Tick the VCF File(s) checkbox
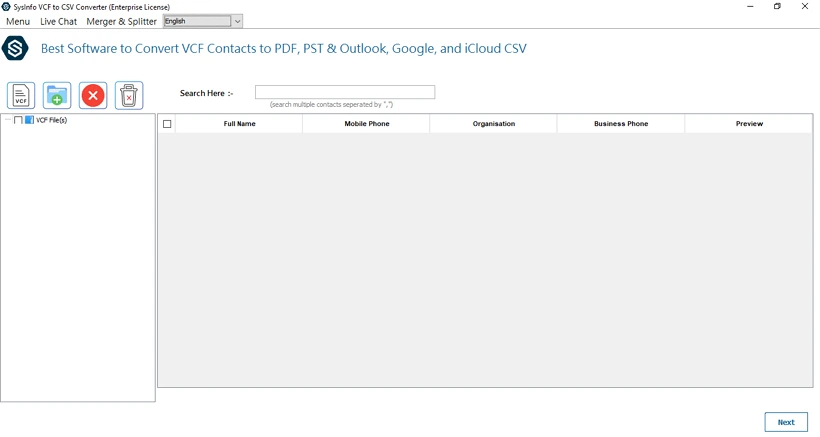 (18, 120)
